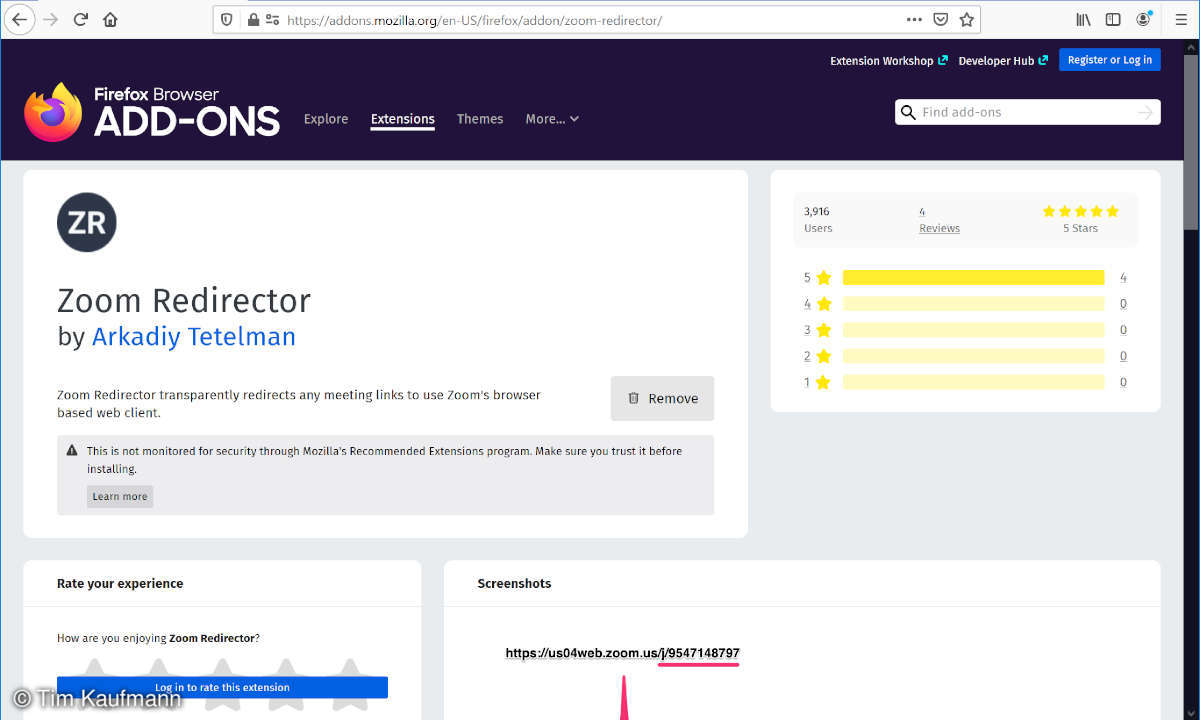Open the Extensions section
Image resolution: width=1200 pixels, height=720 pixels.
click(x=403, y=118)
